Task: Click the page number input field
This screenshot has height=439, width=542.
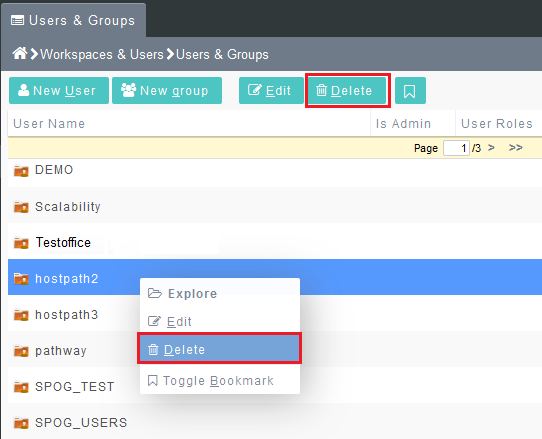Action: (x=456, y=148)
